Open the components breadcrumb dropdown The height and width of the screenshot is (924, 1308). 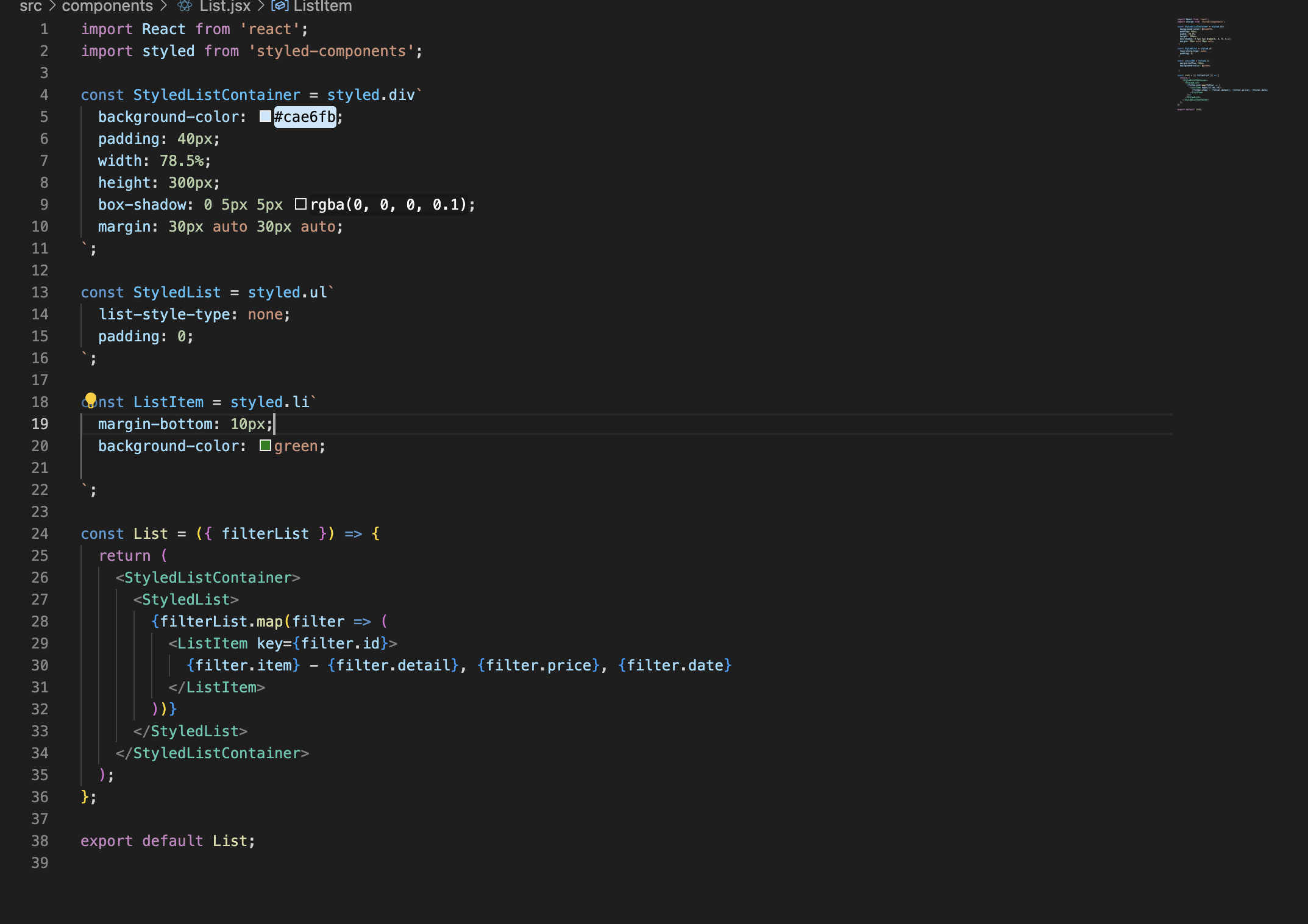click(107, 6)
